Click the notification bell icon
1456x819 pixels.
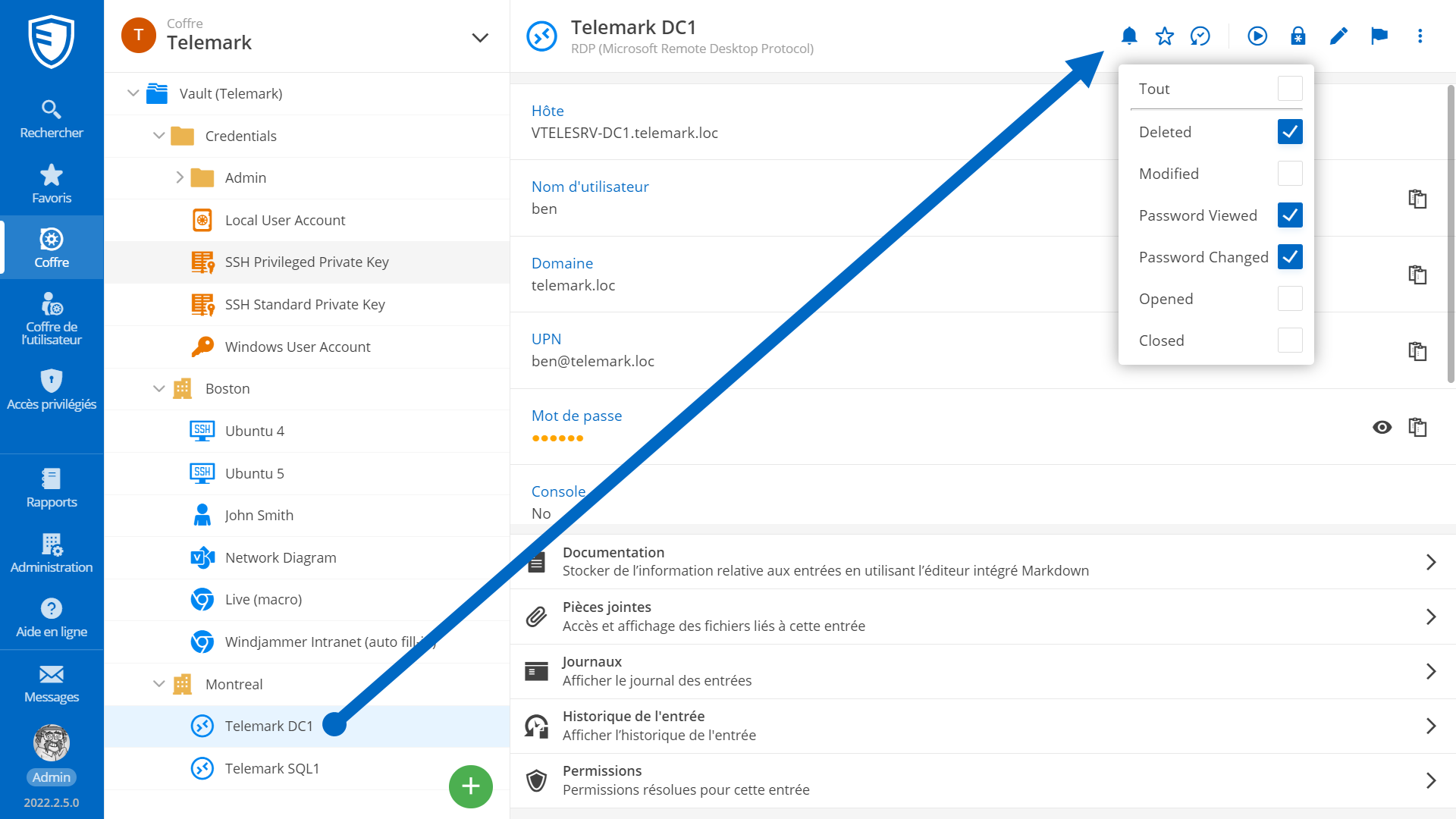coord(1129,36)
